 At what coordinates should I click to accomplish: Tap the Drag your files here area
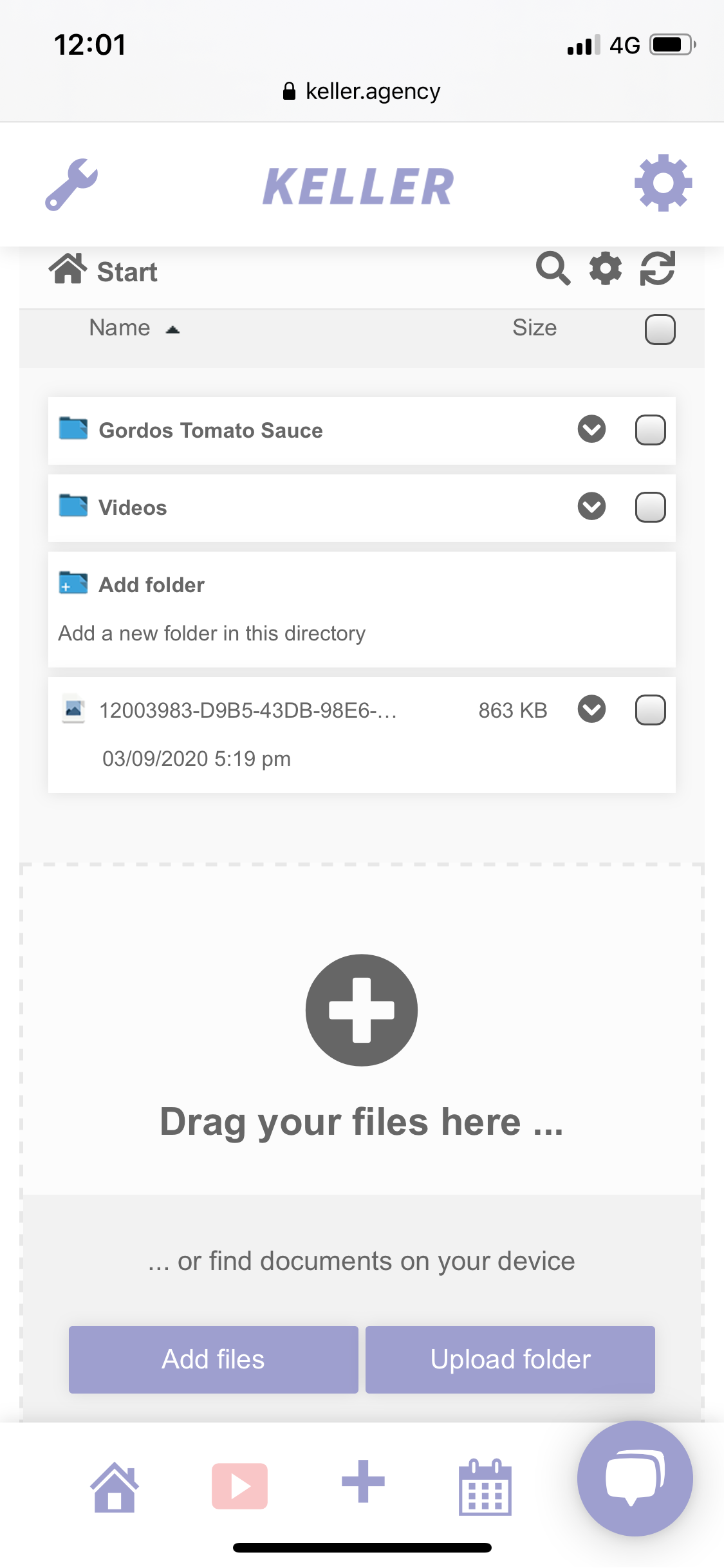click(x=362, y=1030)
